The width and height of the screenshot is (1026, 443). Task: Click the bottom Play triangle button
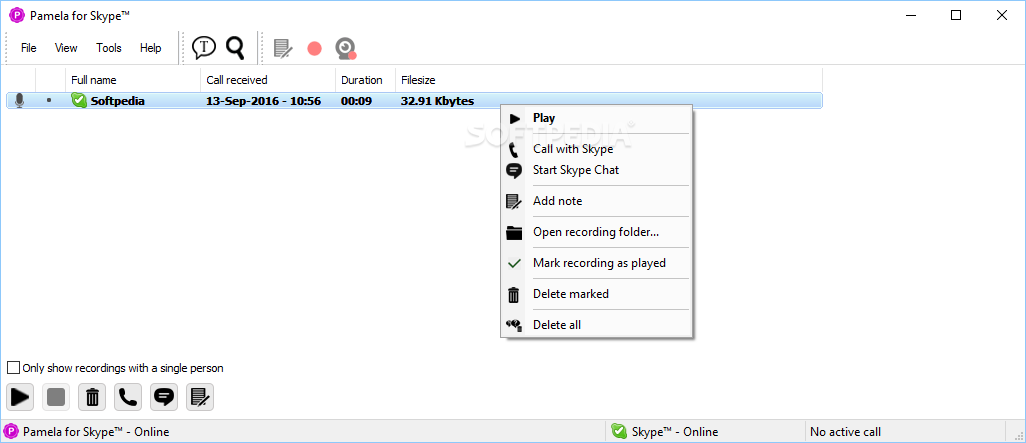[20, 397]
